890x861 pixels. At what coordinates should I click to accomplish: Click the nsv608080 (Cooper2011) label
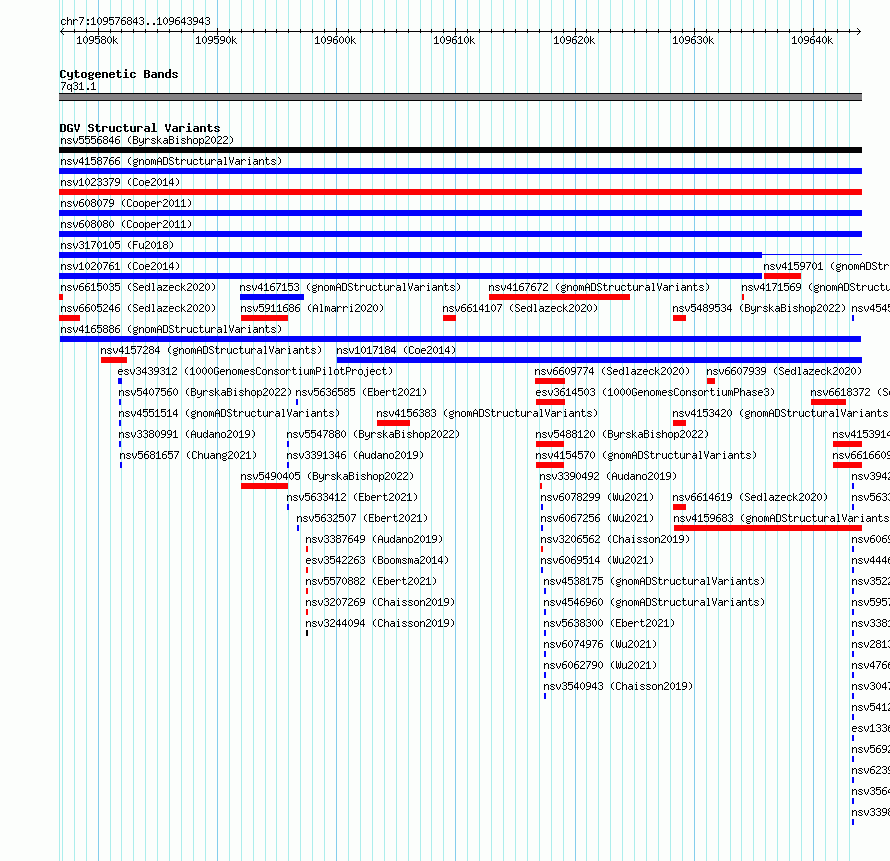[126, 224]
